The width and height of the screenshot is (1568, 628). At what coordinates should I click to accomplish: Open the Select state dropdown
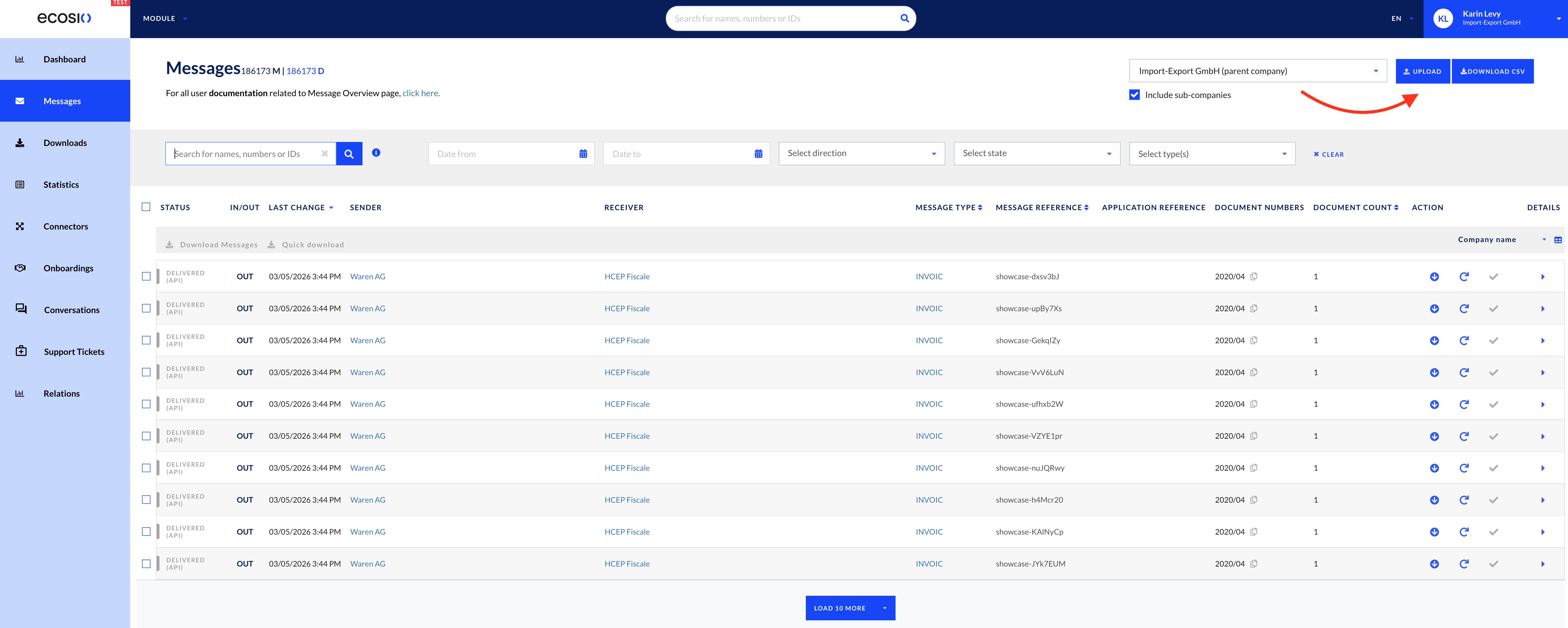(x=1037, y=153)
